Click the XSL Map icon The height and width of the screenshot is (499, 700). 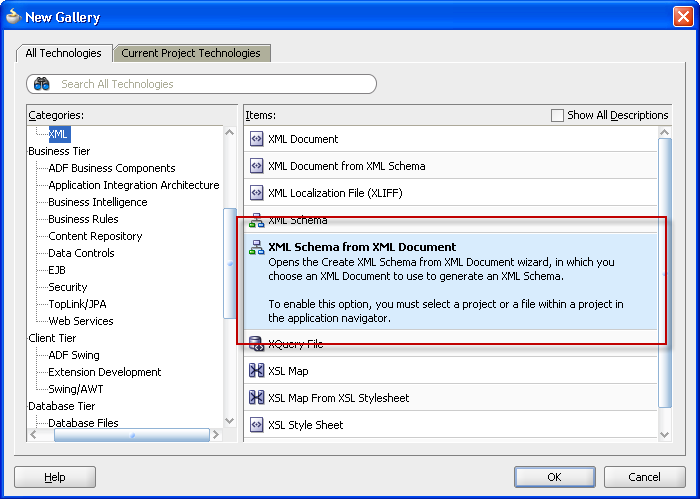click(256, 371)
